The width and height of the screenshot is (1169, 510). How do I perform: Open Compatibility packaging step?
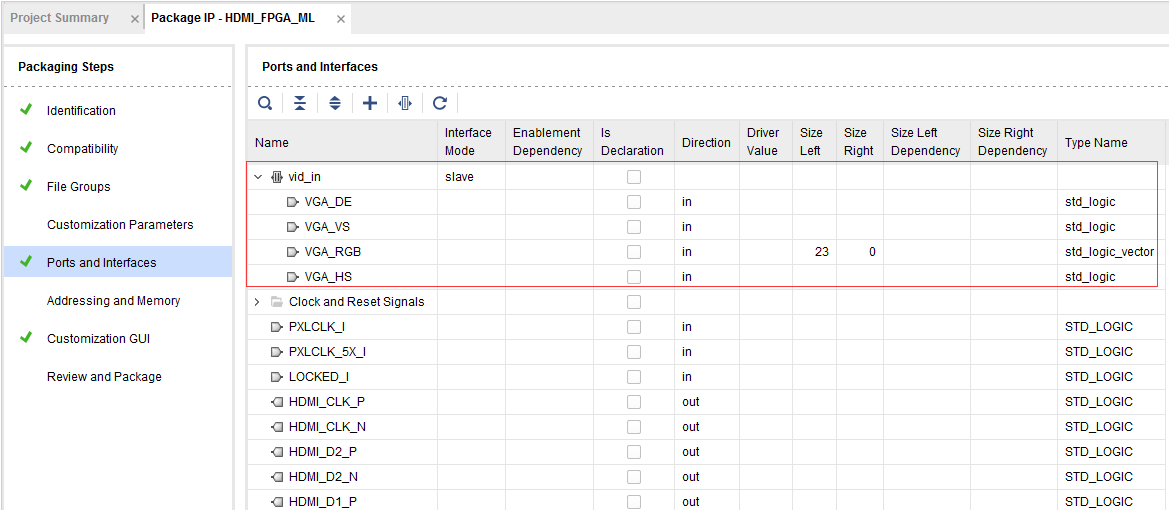83,148
